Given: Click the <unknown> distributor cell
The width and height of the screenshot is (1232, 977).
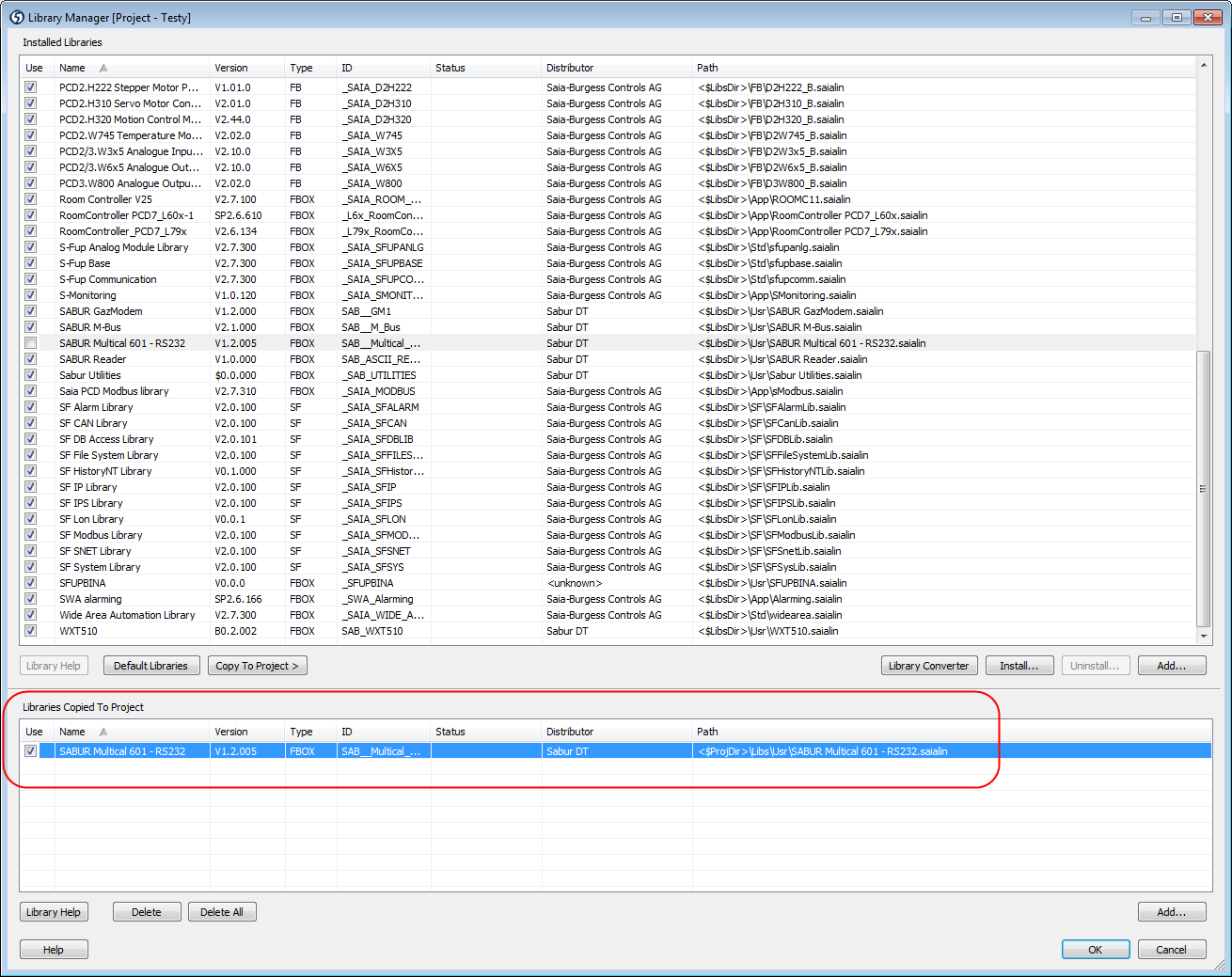Looking at the screenshot, I should point(574,583).
